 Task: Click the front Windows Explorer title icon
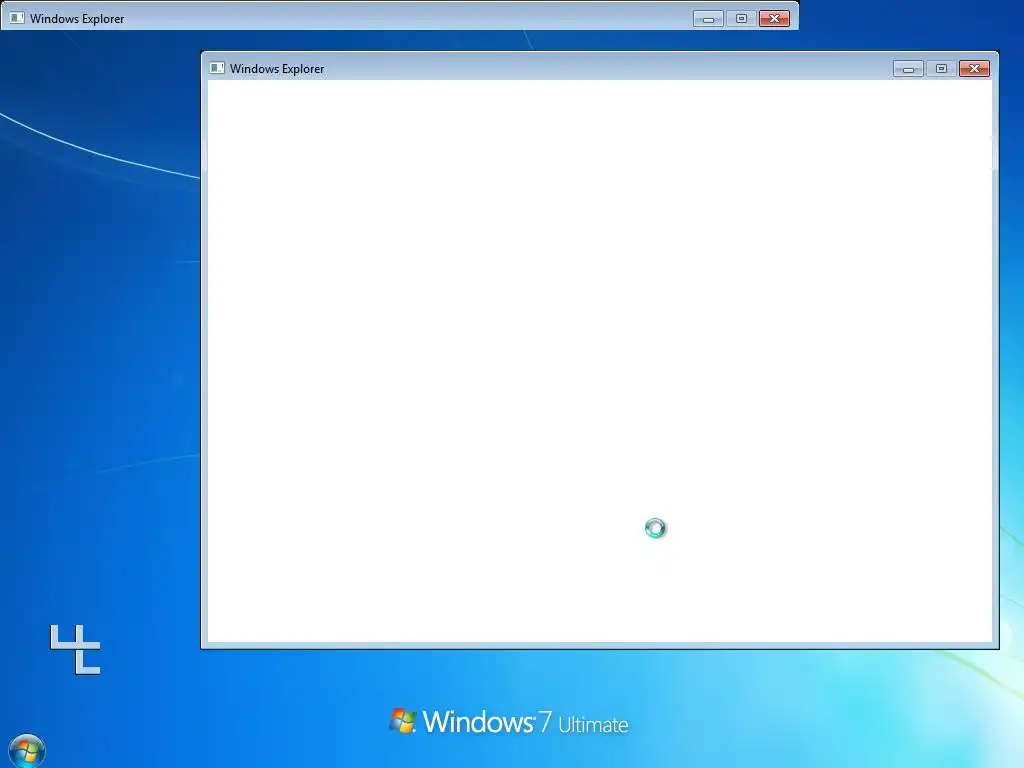click(x=217, y=68)
